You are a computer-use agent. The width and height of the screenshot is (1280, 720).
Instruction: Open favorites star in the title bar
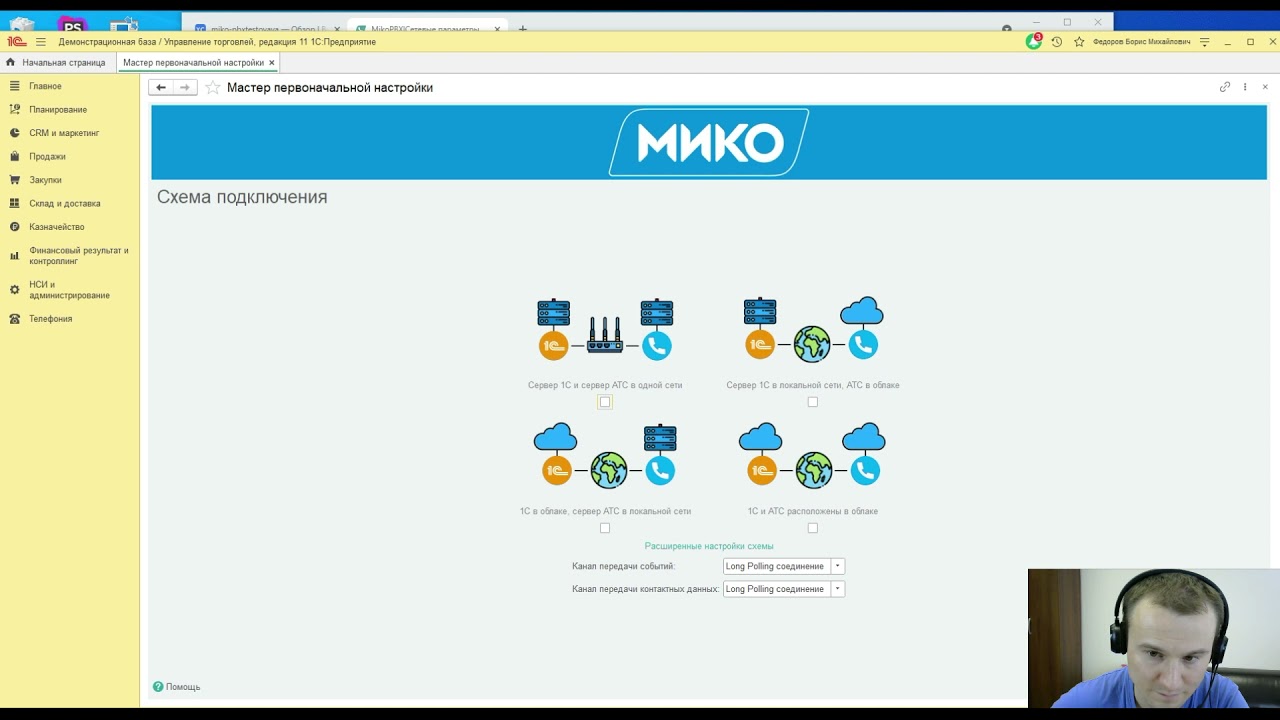[x=1079, y=42]
